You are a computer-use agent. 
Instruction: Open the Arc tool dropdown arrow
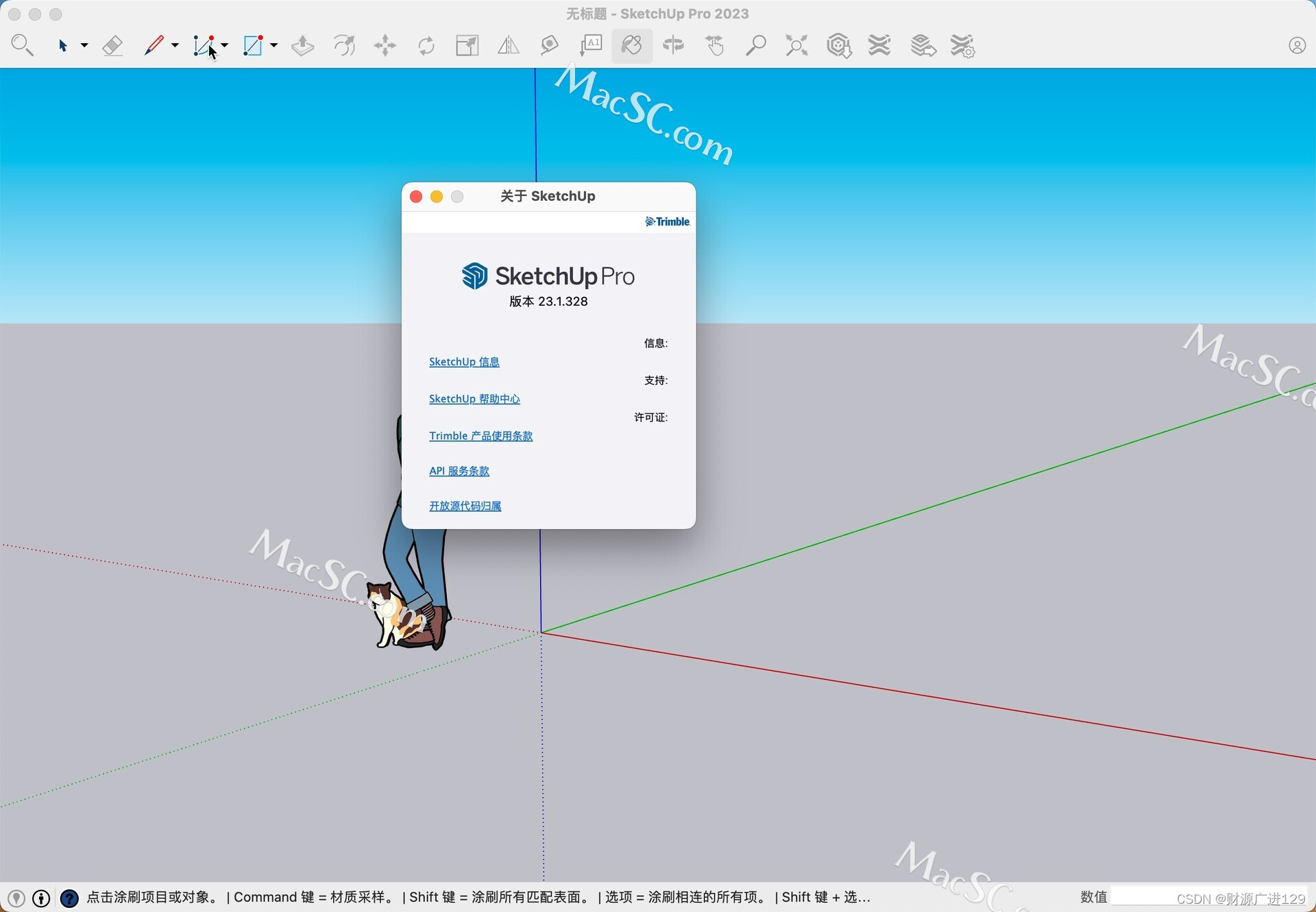(x=224, y=46)
